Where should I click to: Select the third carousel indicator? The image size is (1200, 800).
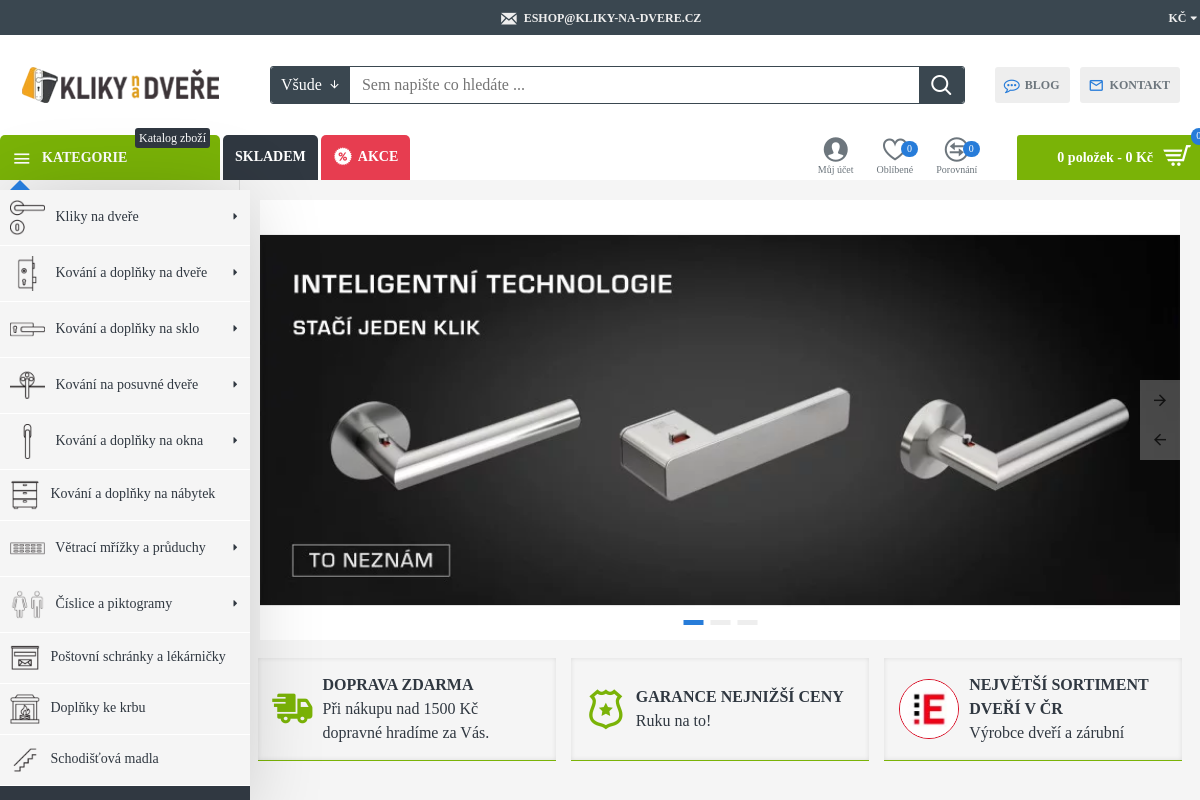pos(747,622)
